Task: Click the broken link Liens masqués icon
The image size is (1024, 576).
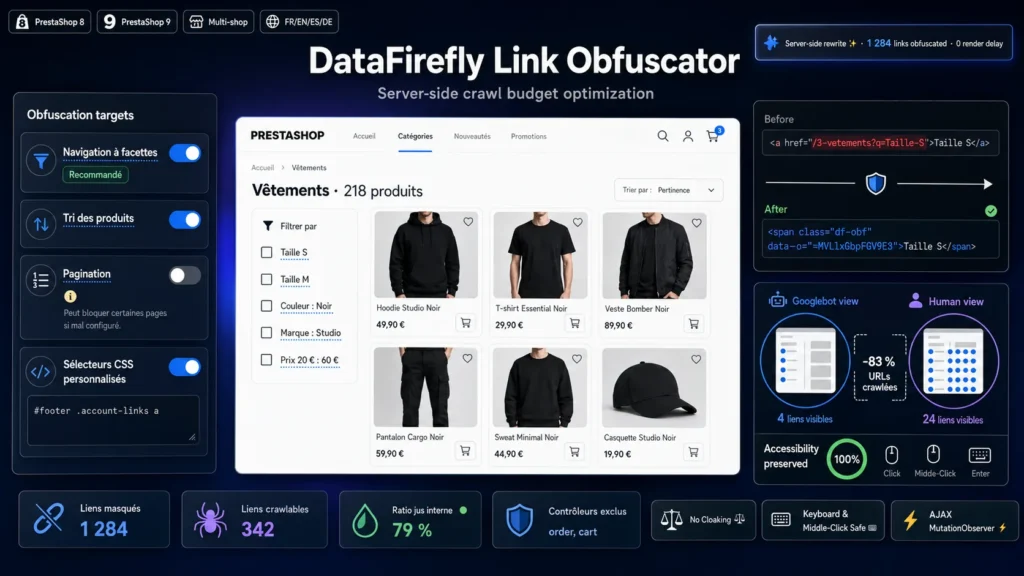Action: [49, 519]
